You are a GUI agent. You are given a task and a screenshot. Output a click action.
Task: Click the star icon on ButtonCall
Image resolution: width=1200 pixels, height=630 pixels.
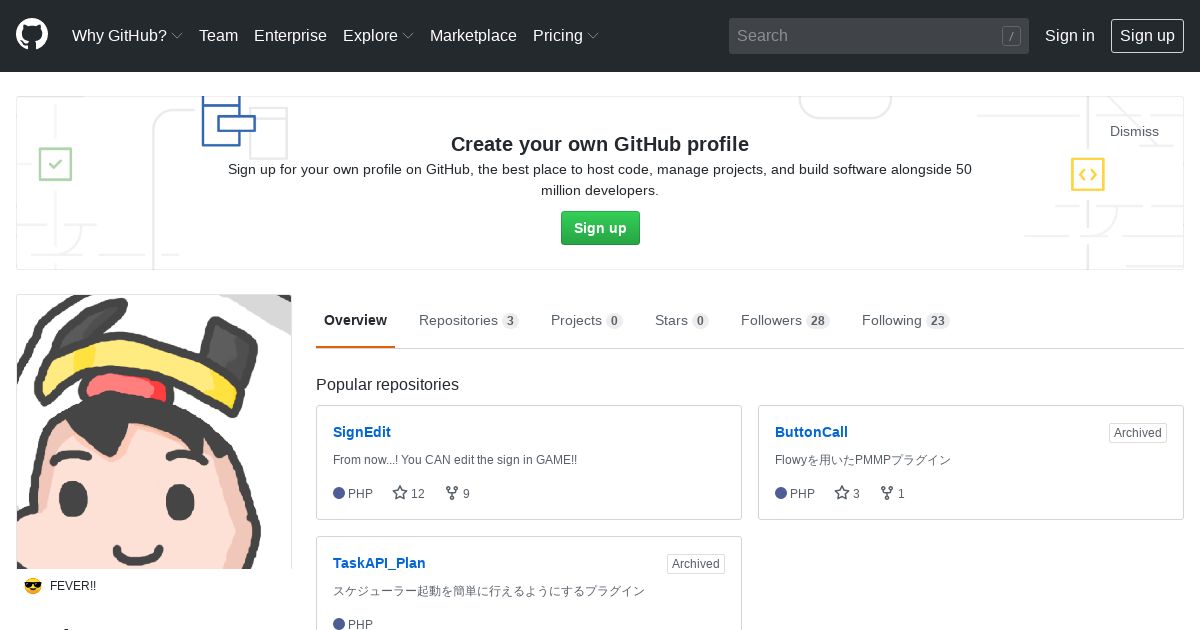coord(842,493)
